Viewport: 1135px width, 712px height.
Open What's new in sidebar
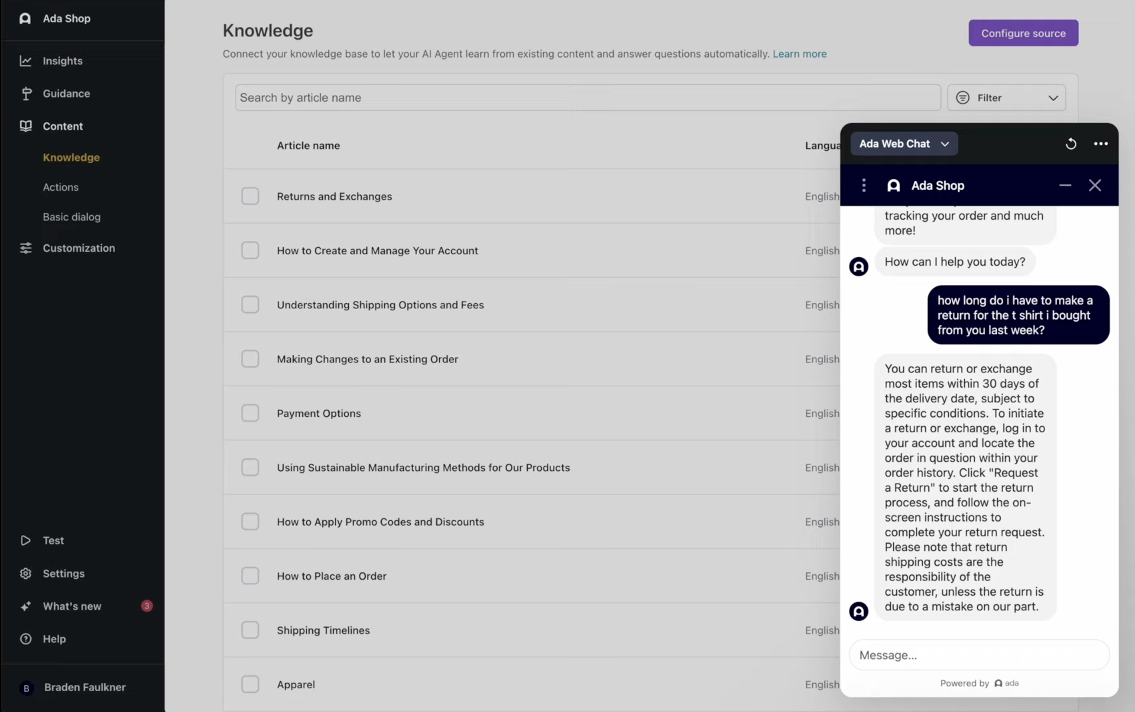pyautogui.click(x=72, y=606)
